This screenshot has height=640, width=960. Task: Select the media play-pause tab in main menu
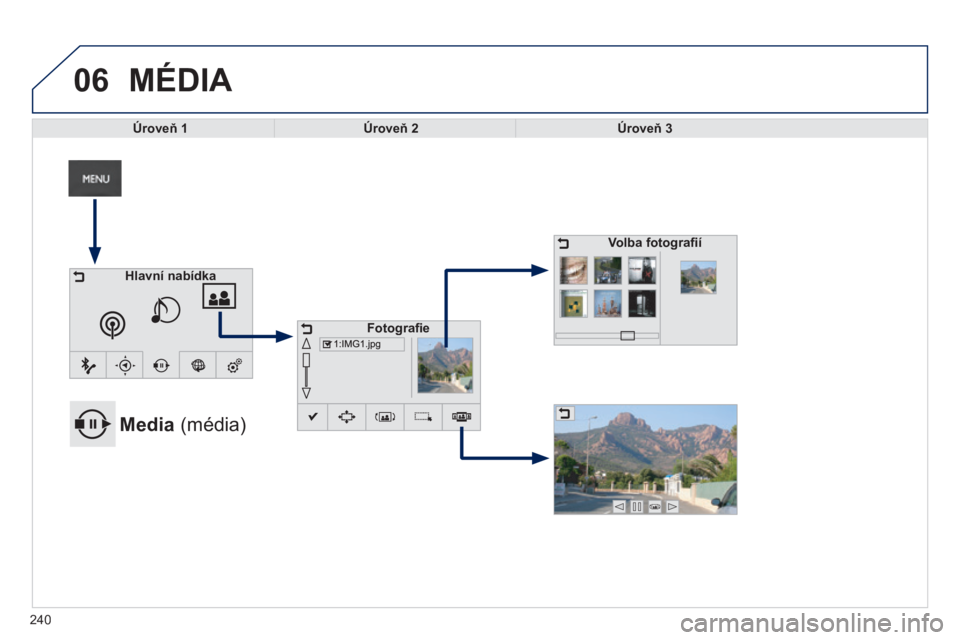coord(161,366)
